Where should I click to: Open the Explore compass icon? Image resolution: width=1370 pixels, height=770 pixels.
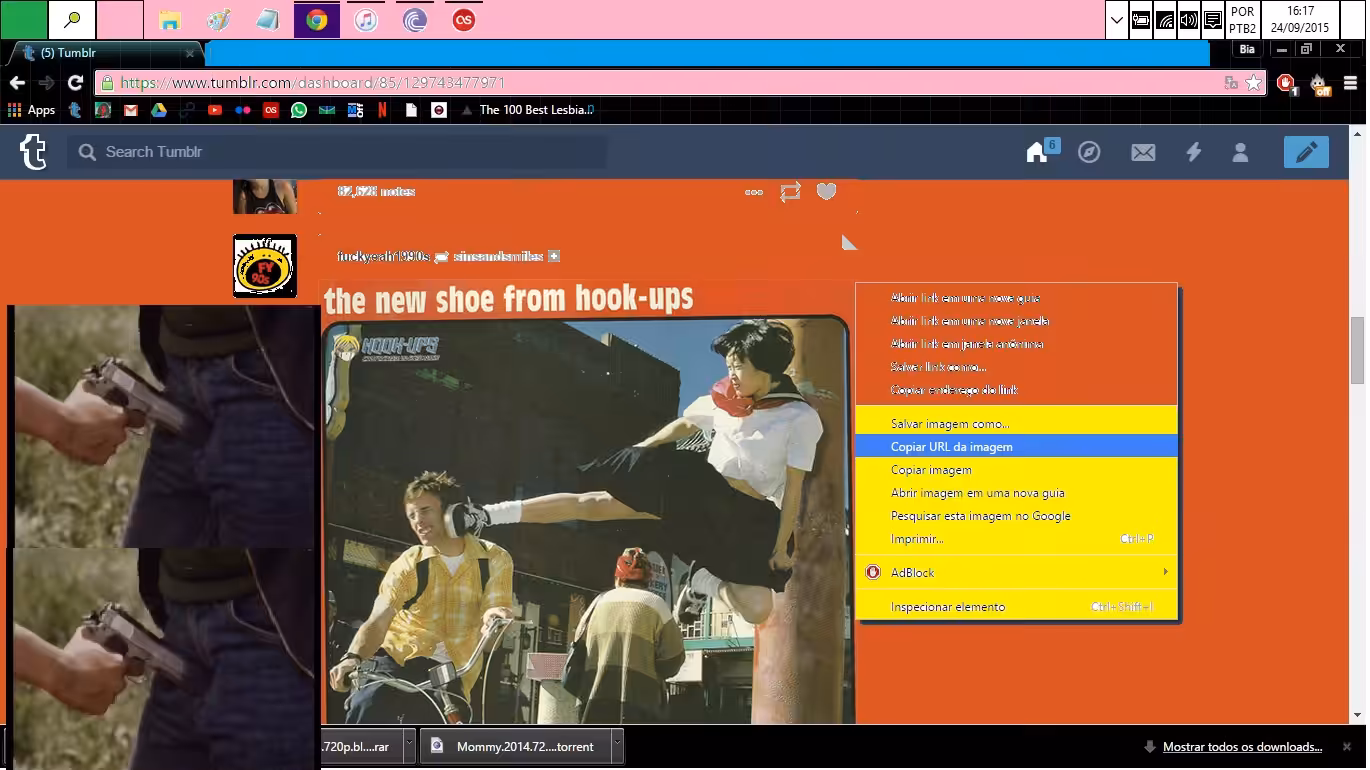coord(1089,152)
